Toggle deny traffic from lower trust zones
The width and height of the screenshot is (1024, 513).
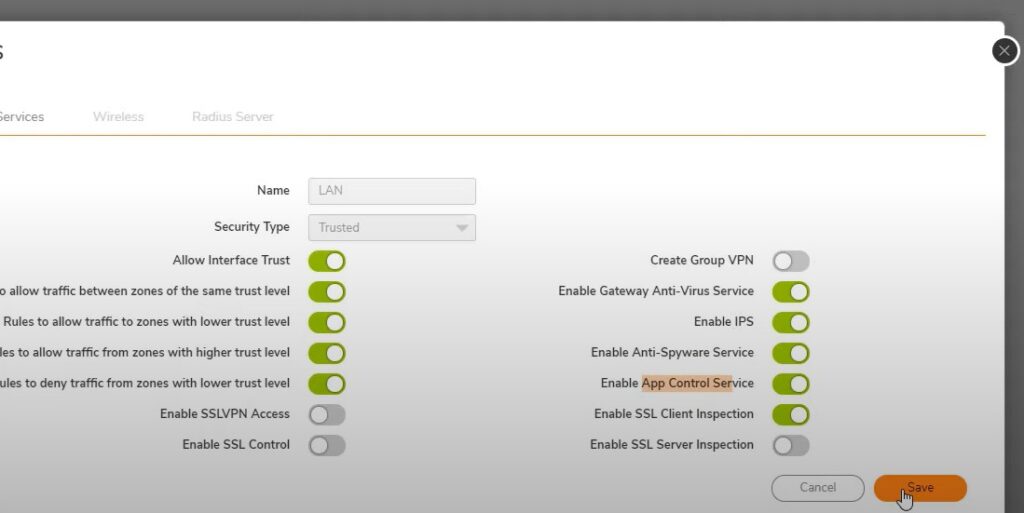(x=327, y=384)
